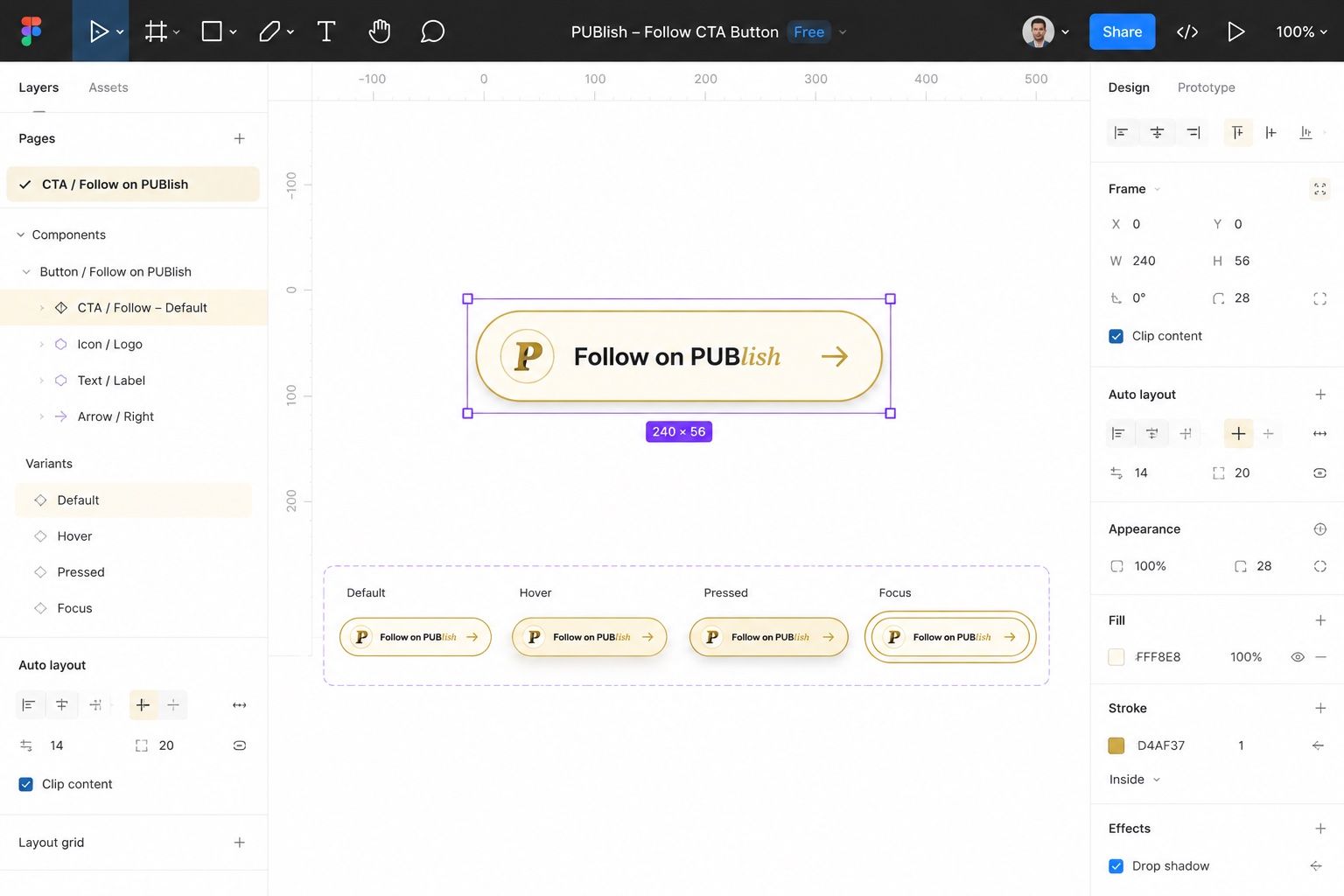Switch to the Design tab
The image size is (1344, 896).
[x=1129, y=87]
